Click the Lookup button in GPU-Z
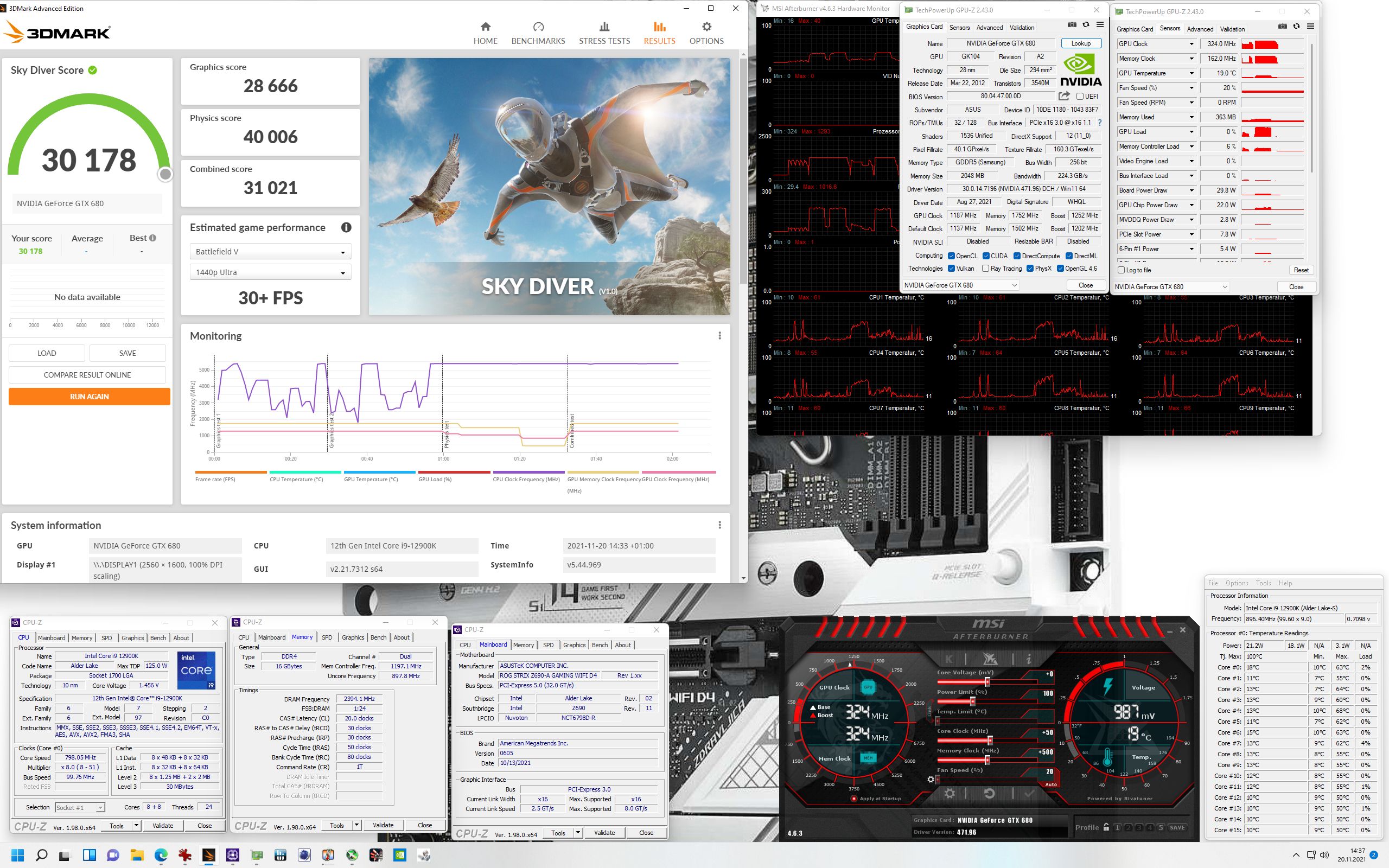1389x868 pixels. click(x=1081, y=43)
